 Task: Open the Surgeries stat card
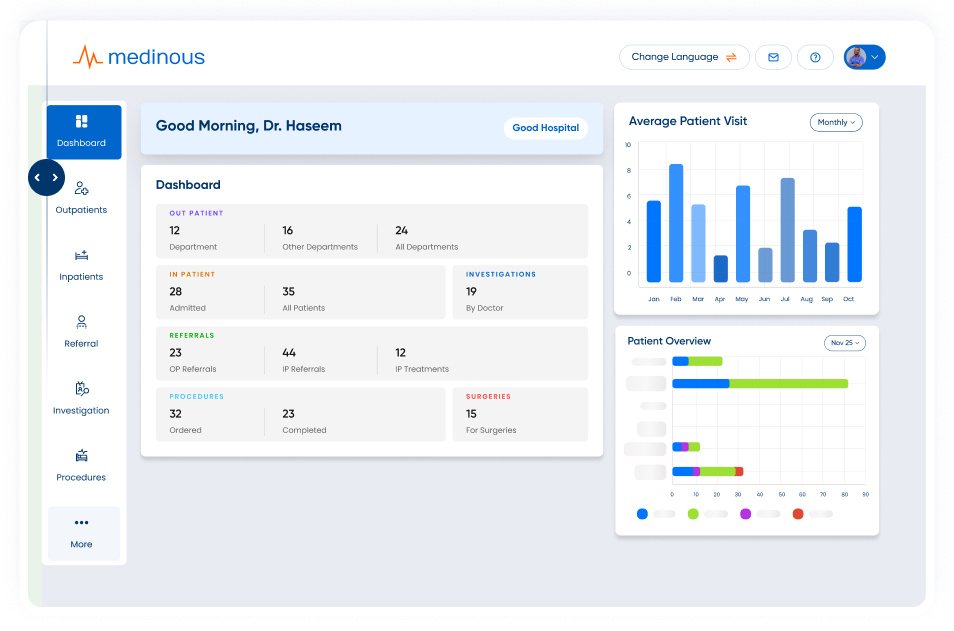[520, 414]
